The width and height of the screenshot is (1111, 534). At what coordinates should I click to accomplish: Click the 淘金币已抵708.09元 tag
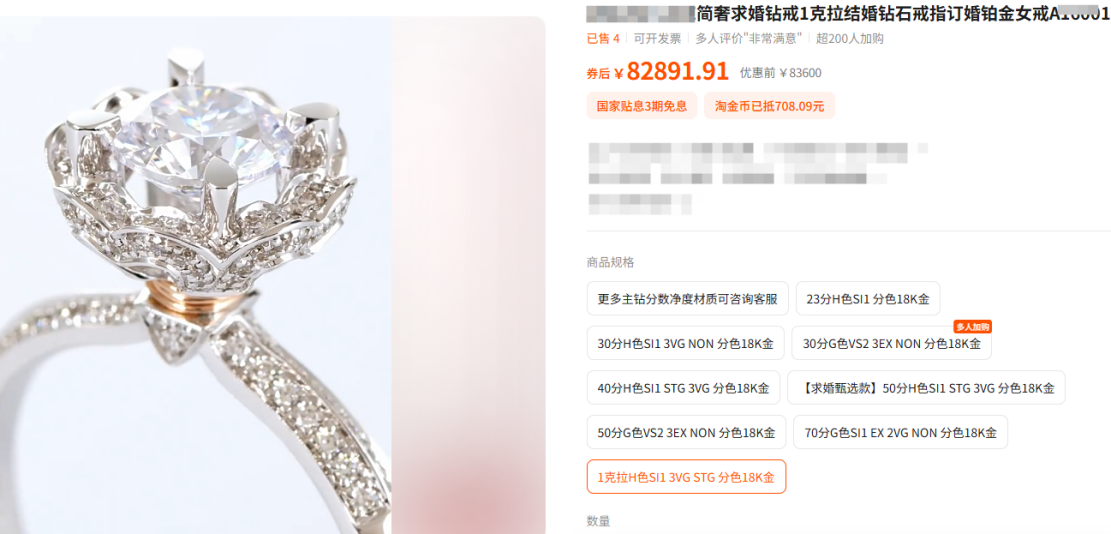[x=769, y=106]
